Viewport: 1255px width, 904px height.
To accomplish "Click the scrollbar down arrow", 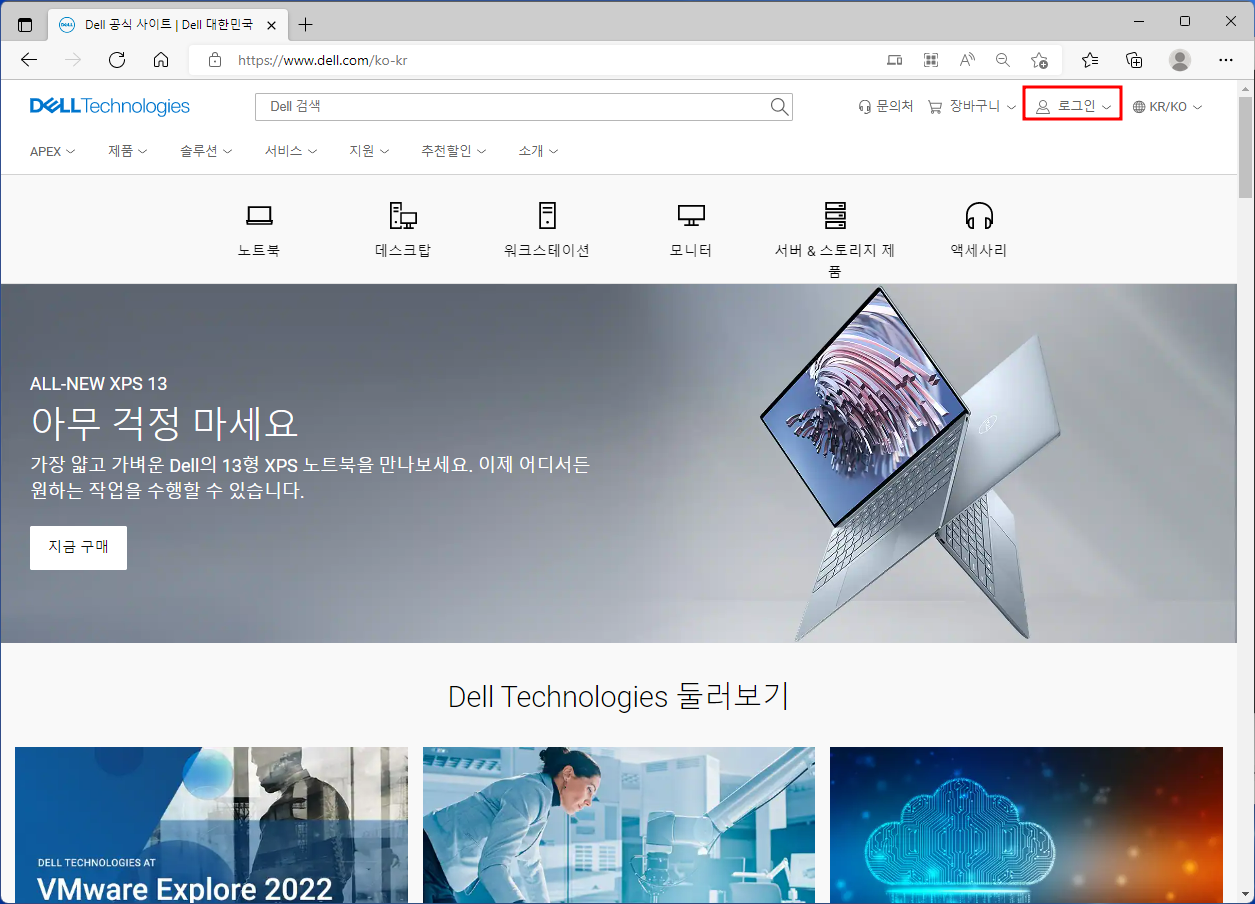I will click(x=1245, y=894).
